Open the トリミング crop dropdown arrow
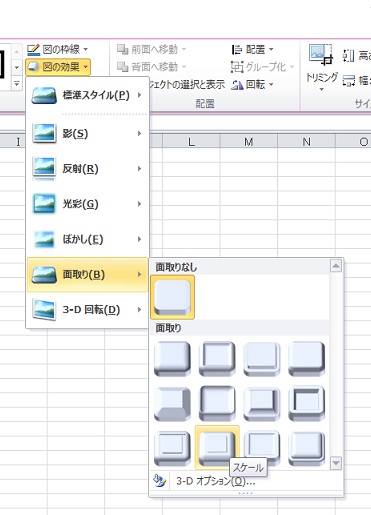 322,89
